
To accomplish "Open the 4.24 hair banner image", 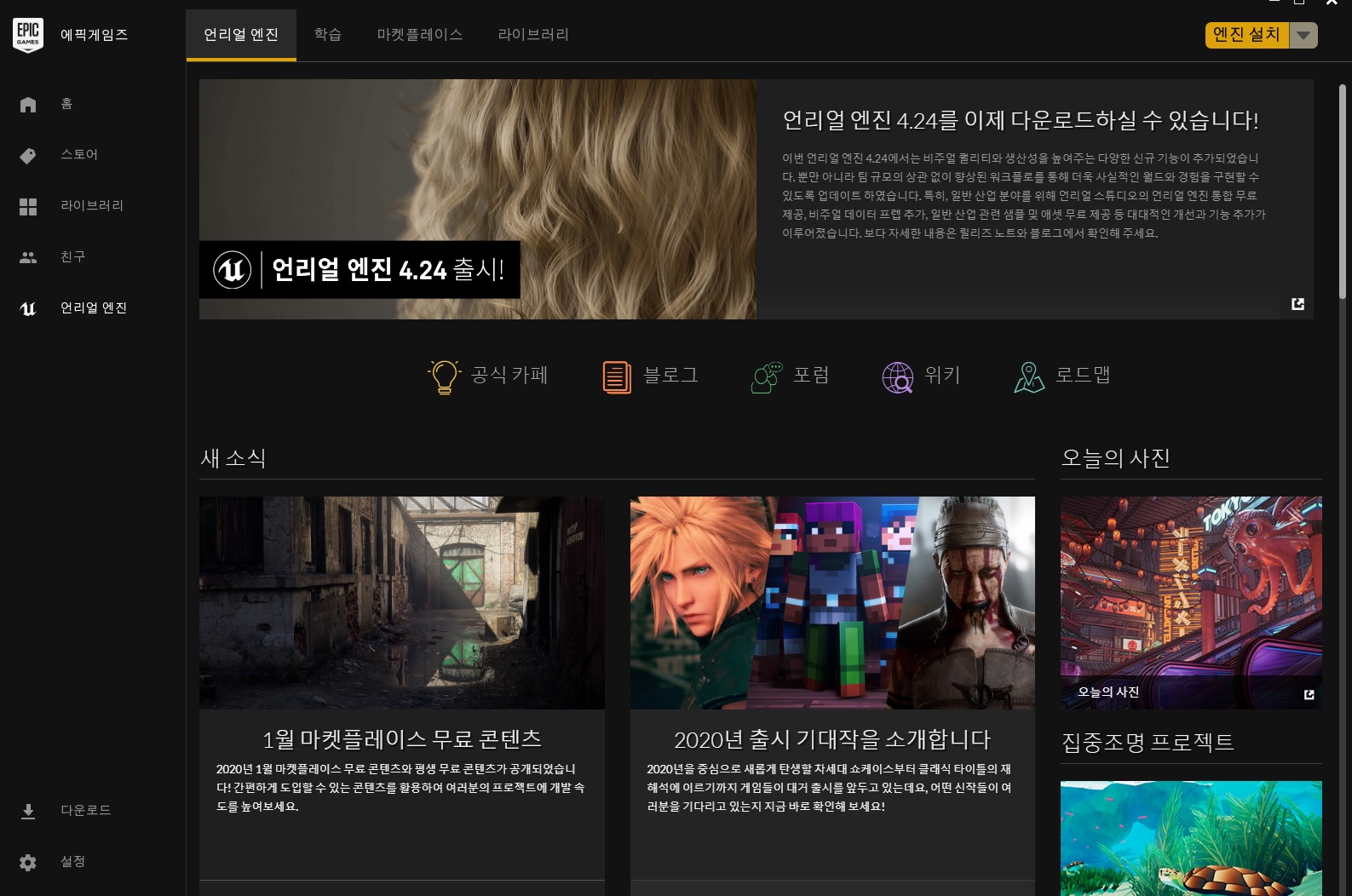I will point(478,199).
